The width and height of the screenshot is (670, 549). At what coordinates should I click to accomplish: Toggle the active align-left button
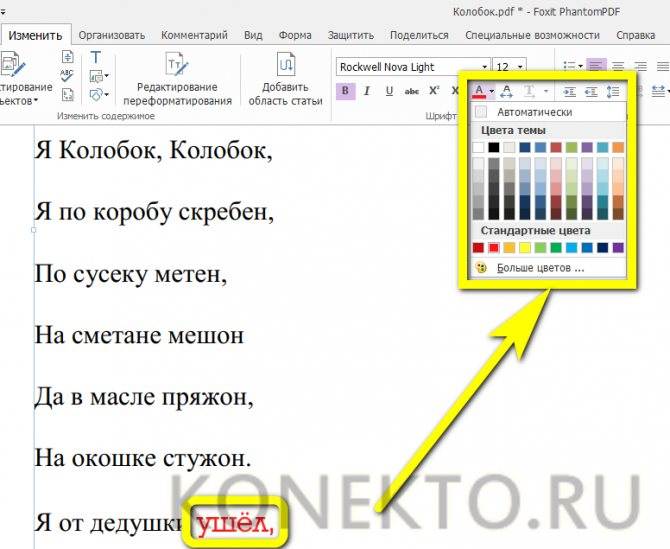(596, 66)
